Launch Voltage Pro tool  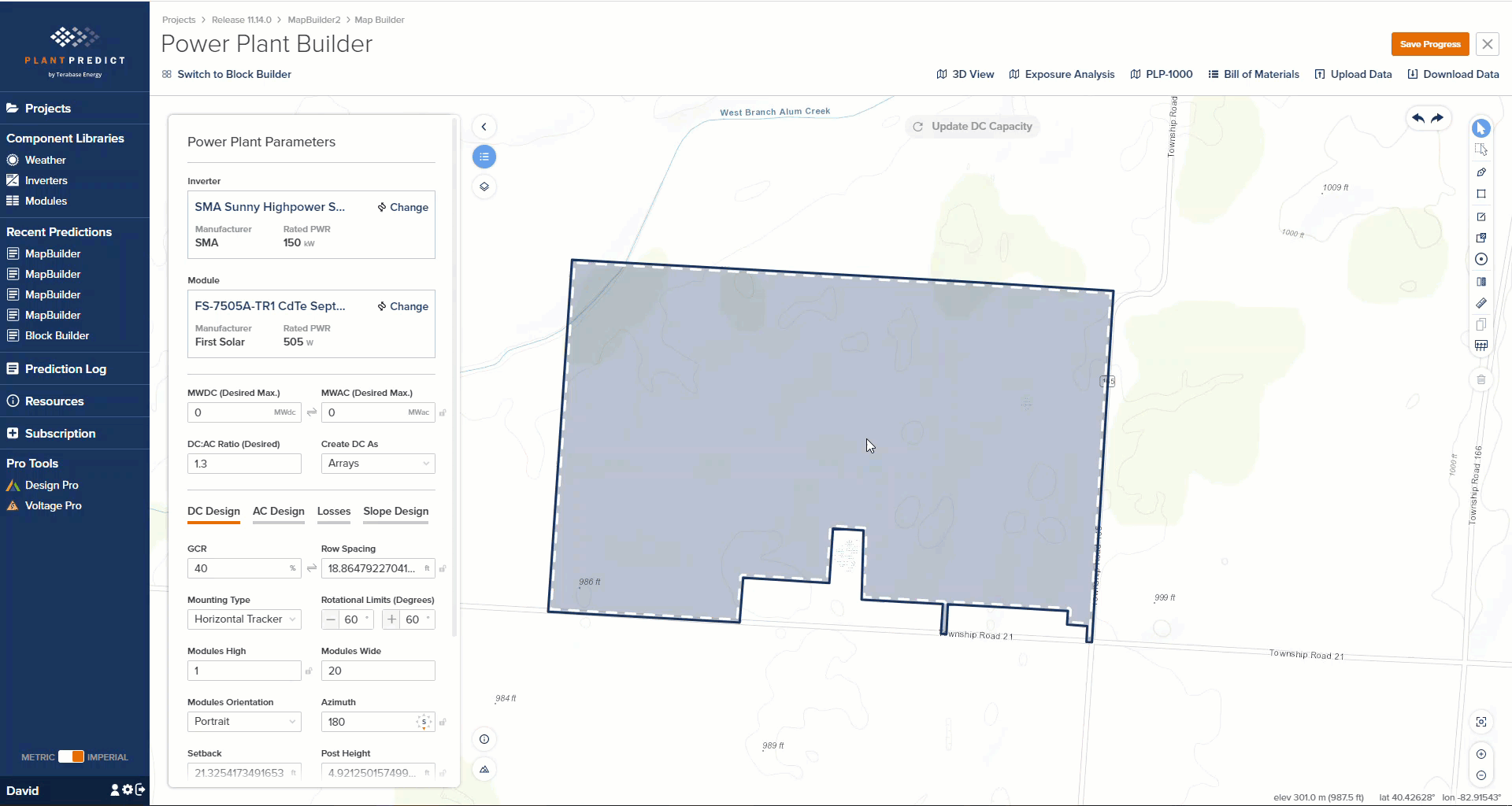44,505
